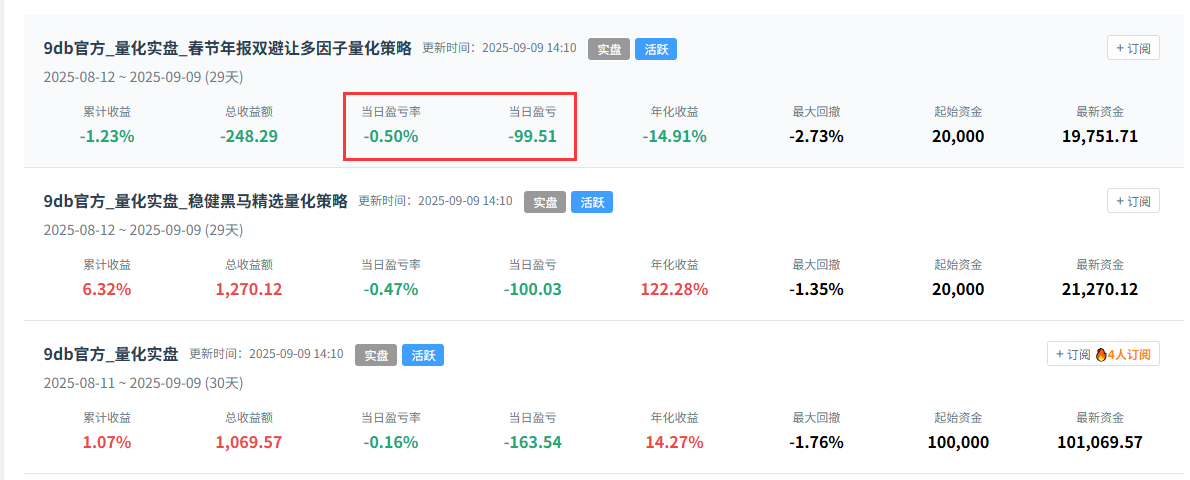Click the 累计收益 value 6.32%

pyautogui.click(x=107, y=289)
